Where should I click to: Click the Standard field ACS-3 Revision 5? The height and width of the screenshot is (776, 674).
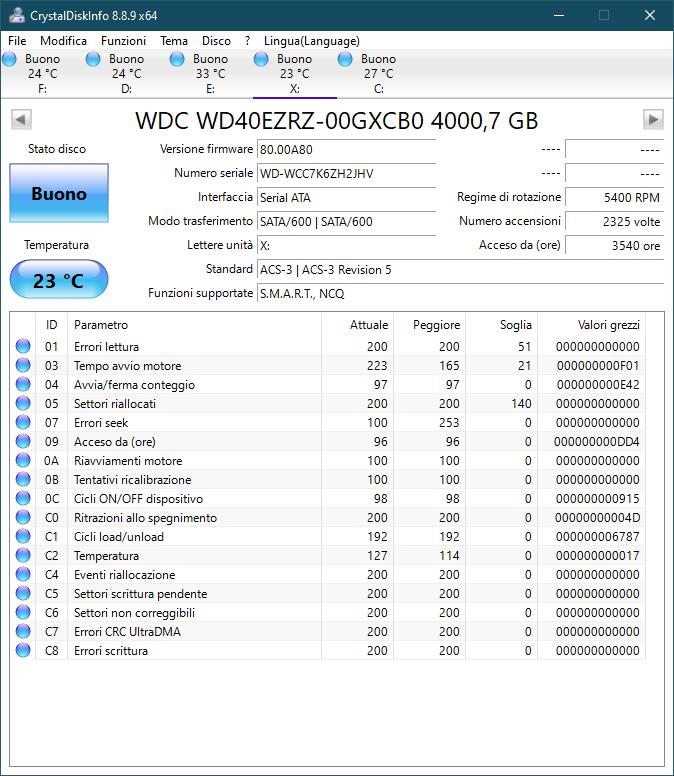460,270
